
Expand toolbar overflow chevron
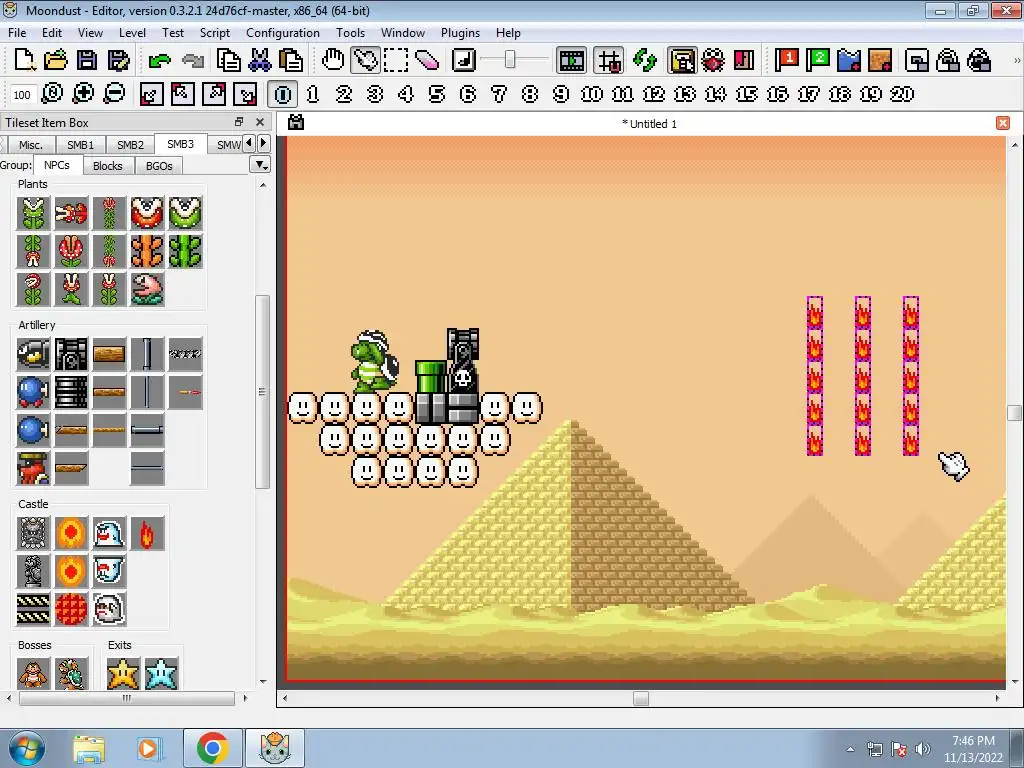(1016, 60)
